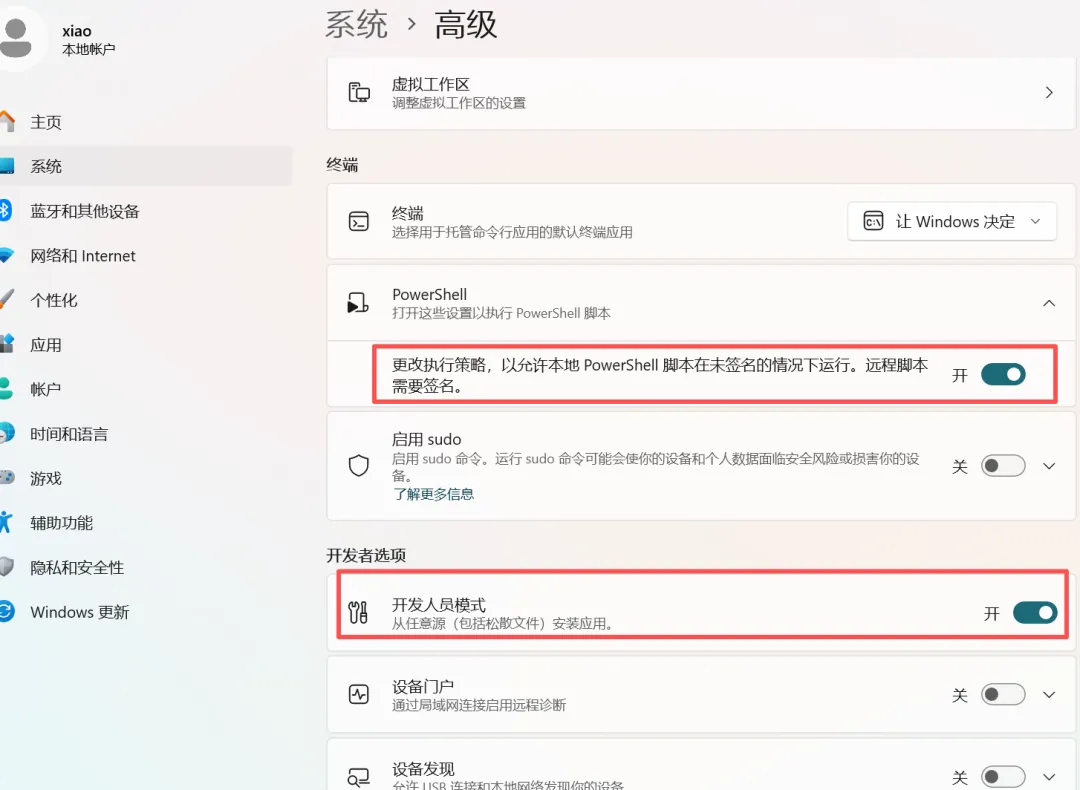
Task: Enable the 启用 sudo toggle
Action: pos(1003,466)
